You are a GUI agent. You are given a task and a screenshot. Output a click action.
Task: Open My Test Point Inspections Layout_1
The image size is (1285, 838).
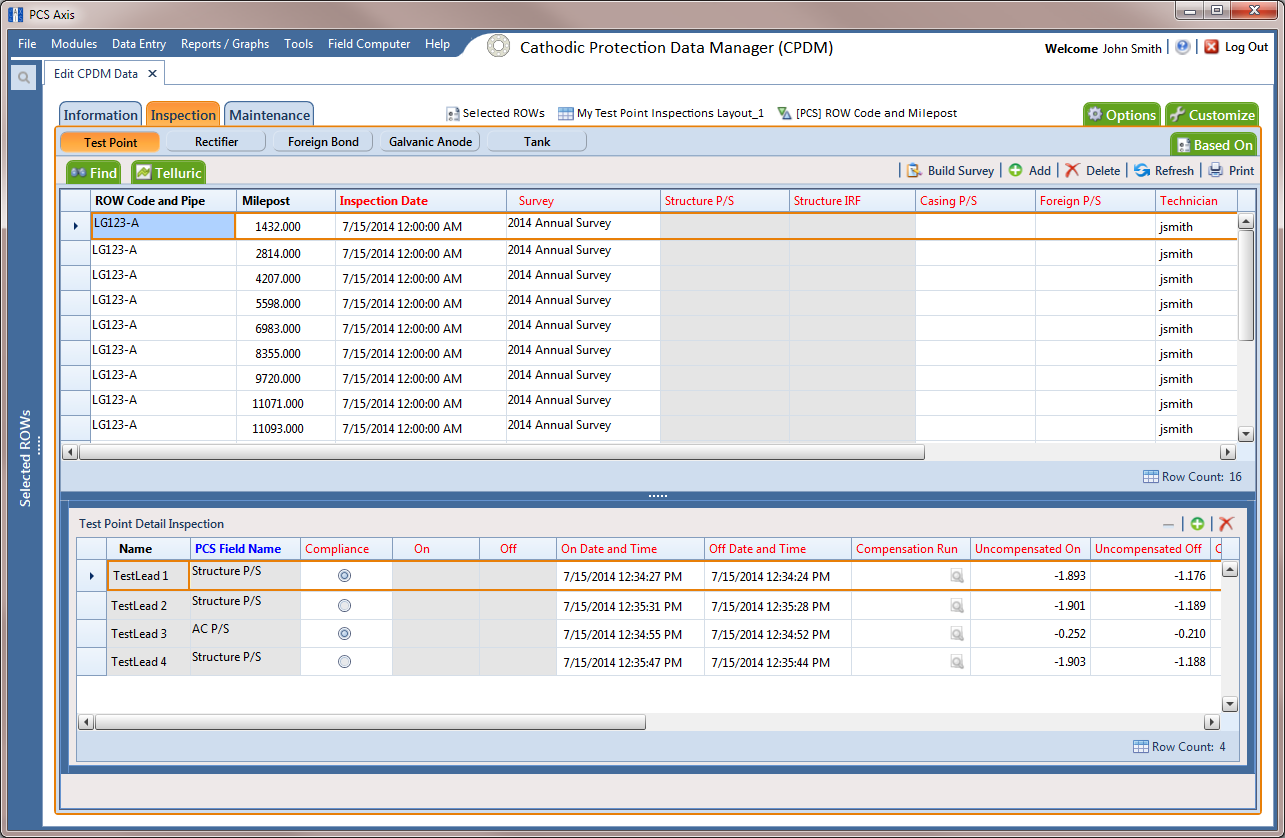pos(661,114)
